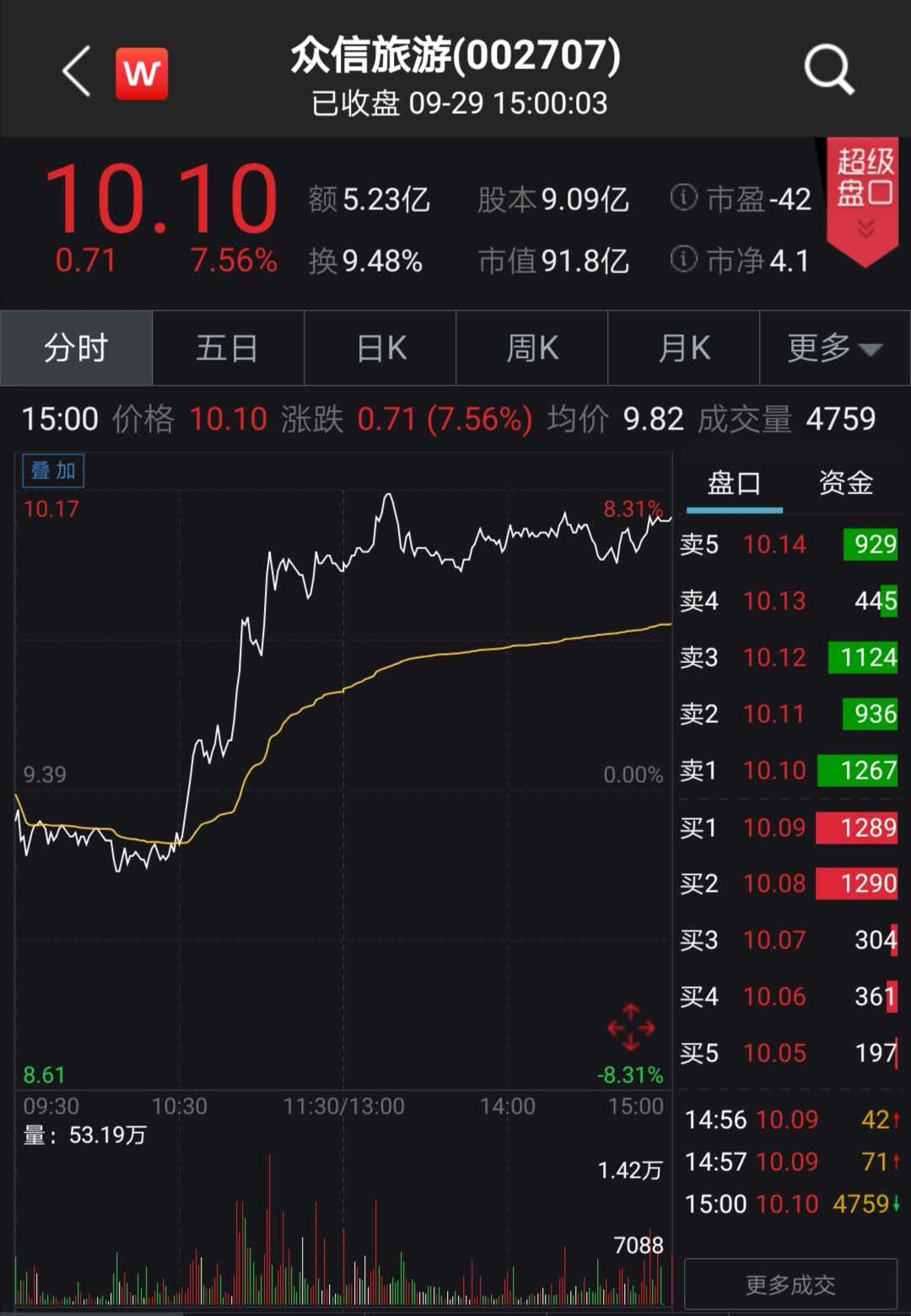Tap the 10.17 high price axis label
This screenshot has width=911, height=1316.
[x=51, y=509]
